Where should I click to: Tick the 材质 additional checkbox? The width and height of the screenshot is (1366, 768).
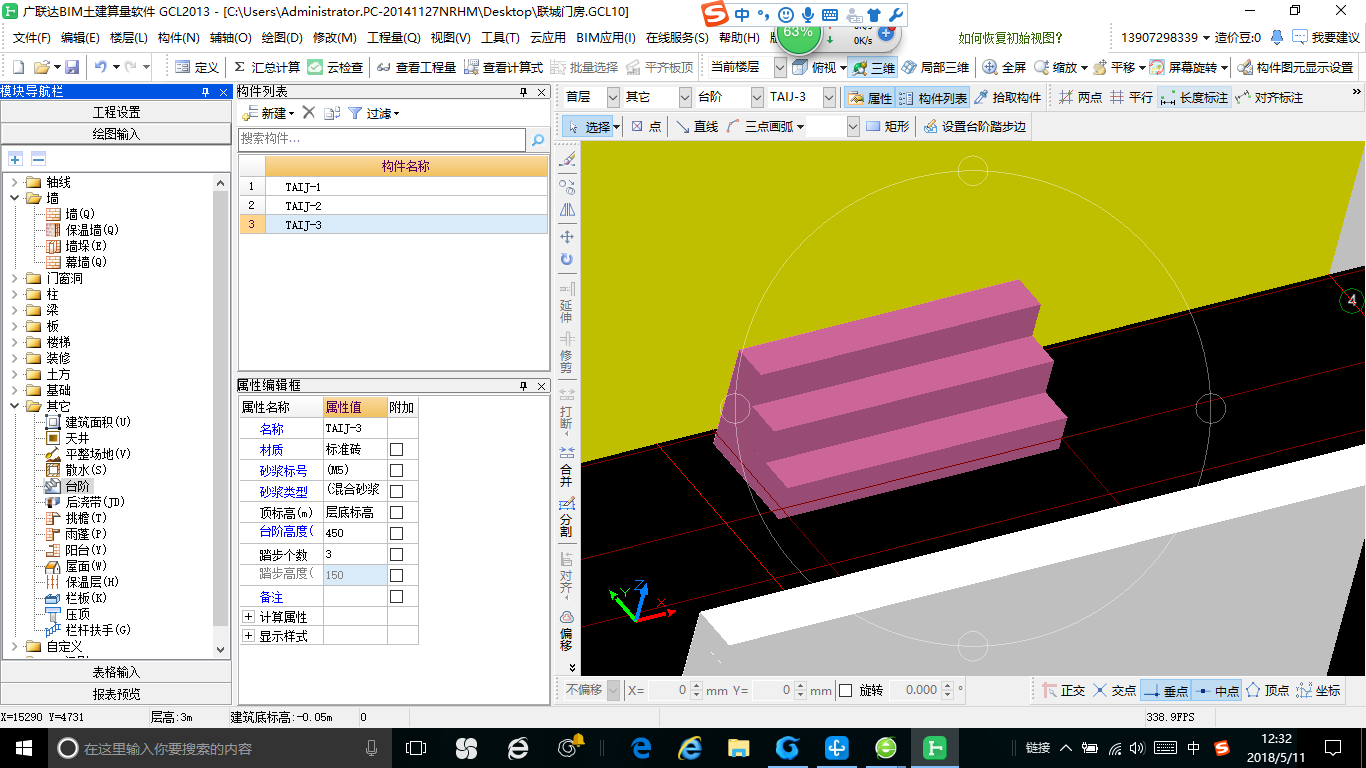point(397,450)
